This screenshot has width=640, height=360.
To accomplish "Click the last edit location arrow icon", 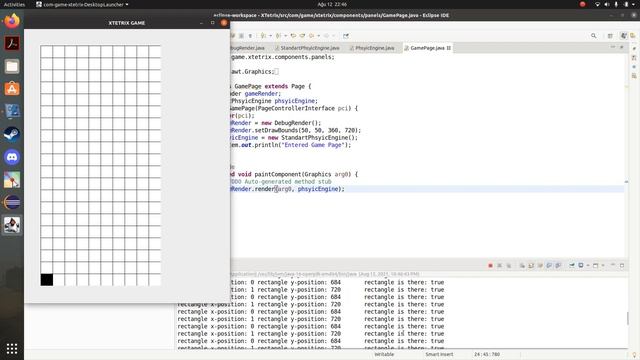I will (x=293, y=36).
